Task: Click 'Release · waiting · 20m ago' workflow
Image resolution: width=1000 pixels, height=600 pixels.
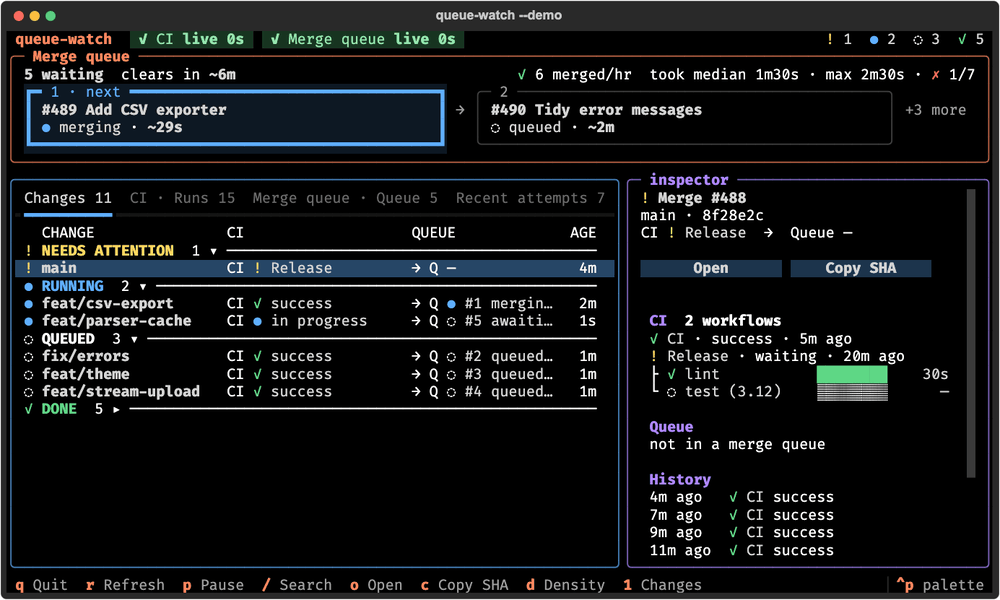Action: point(777,356)
